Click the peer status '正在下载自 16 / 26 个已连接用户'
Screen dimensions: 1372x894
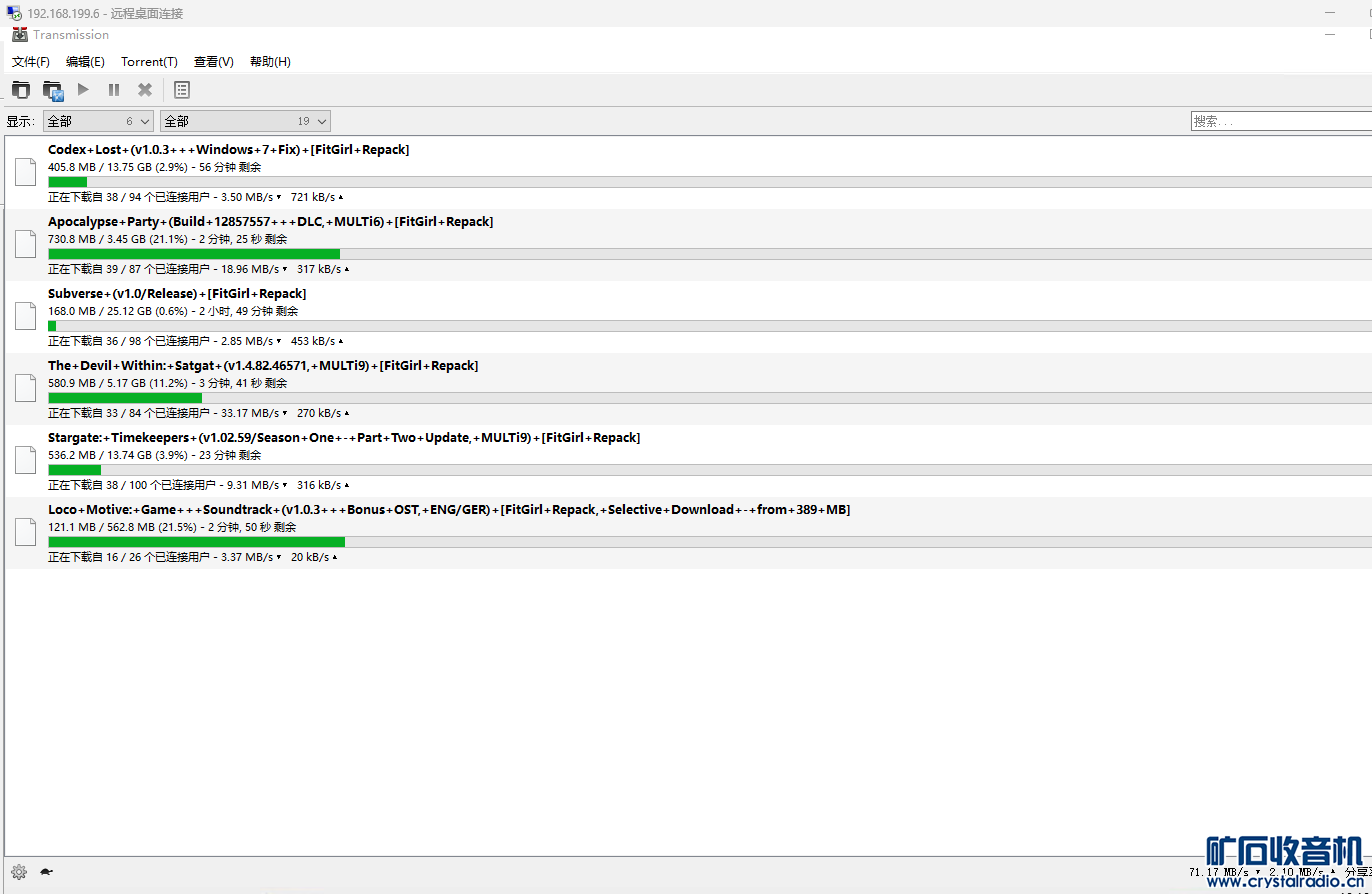pyautogui.click(x=129, y=558)
